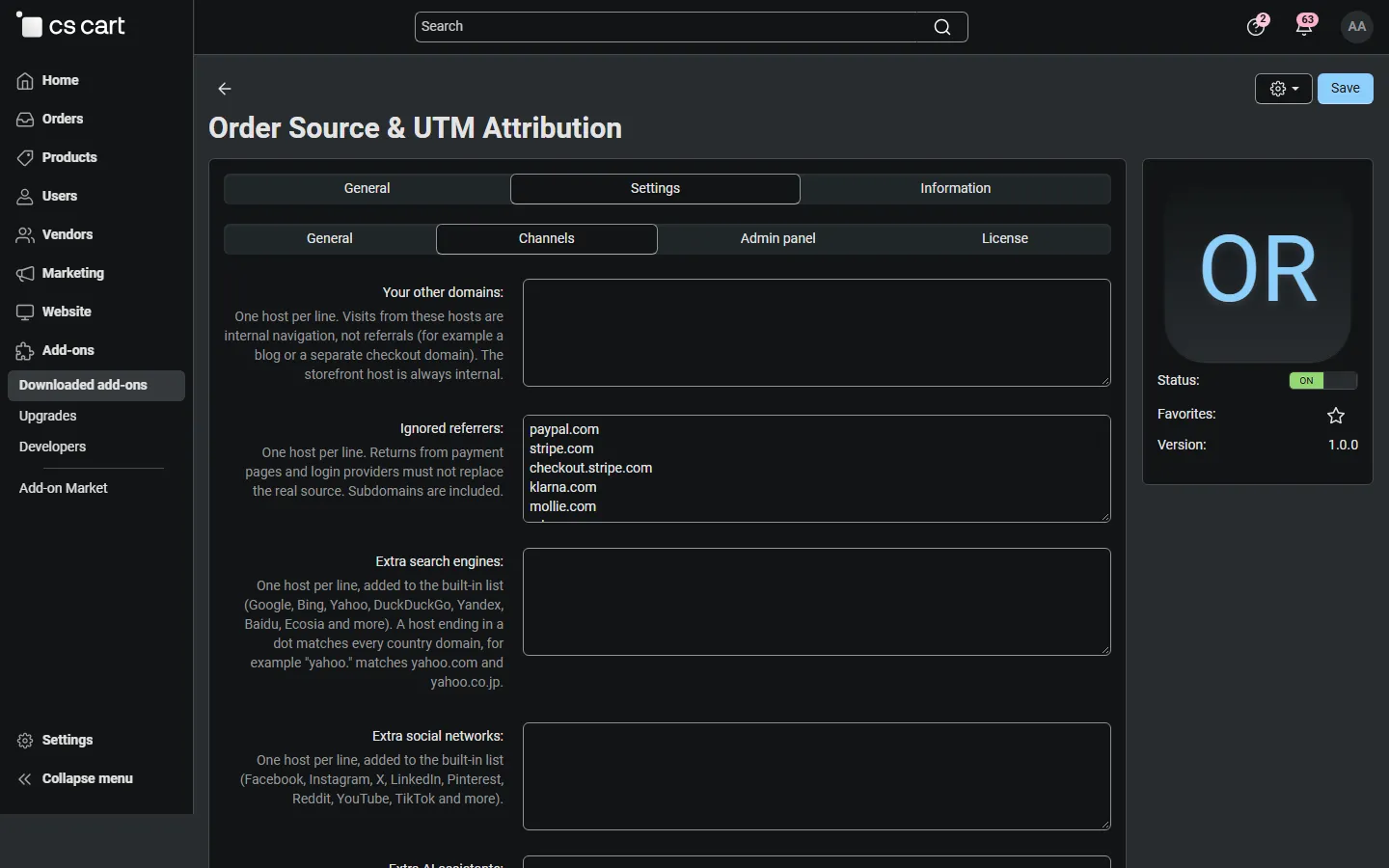
Task: Click the Your other domains text area
Action: click(x=817, y=333)
